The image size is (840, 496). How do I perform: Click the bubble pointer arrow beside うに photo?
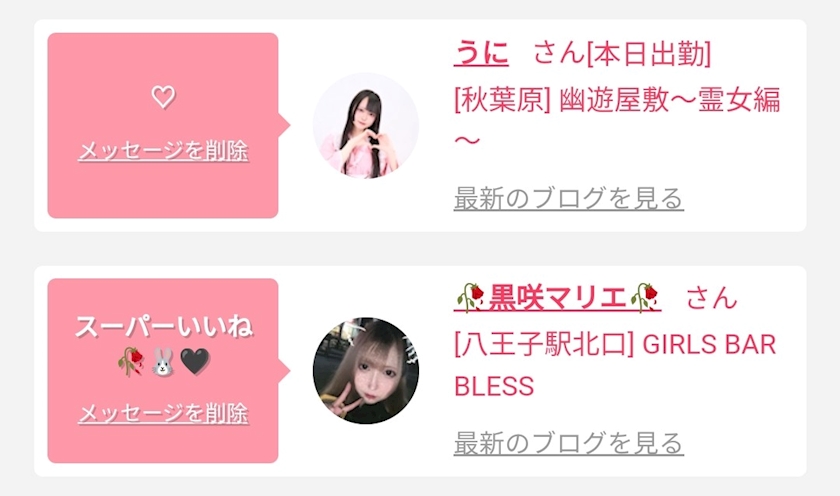coord(284,126)
